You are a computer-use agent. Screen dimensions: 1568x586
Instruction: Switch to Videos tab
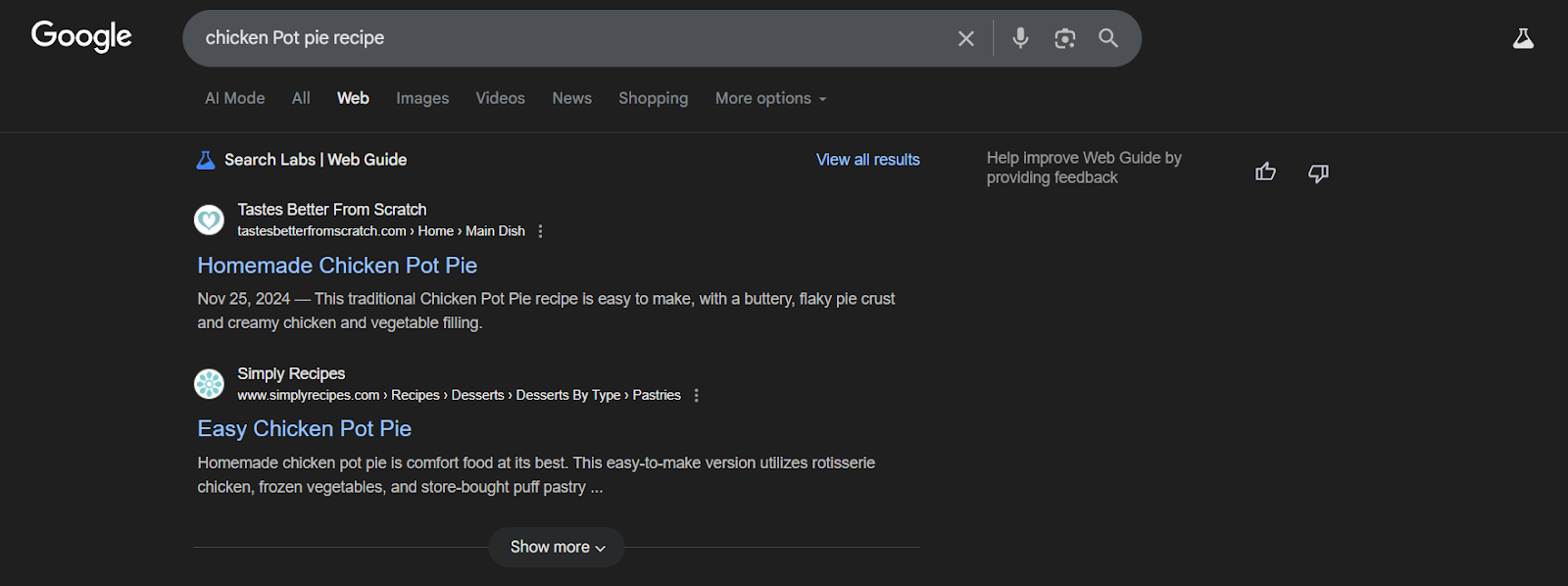501,98
